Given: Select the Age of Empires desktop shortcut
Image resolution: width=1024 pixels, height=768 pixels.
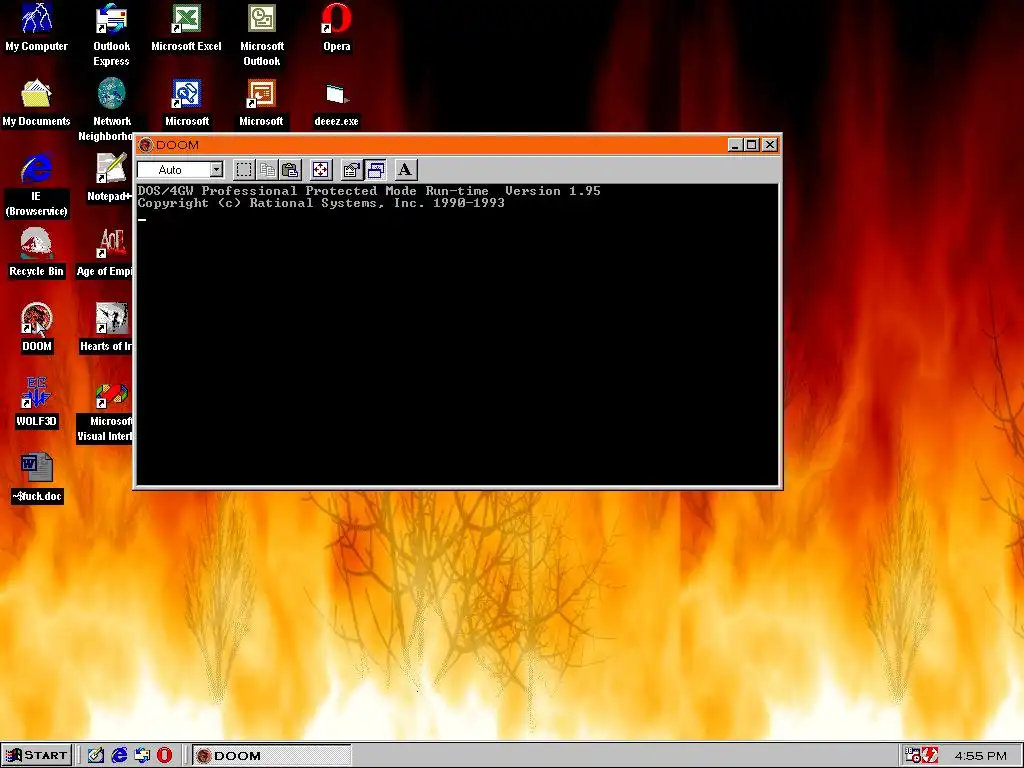Looking at the screenshot, I should click(106, 253).
